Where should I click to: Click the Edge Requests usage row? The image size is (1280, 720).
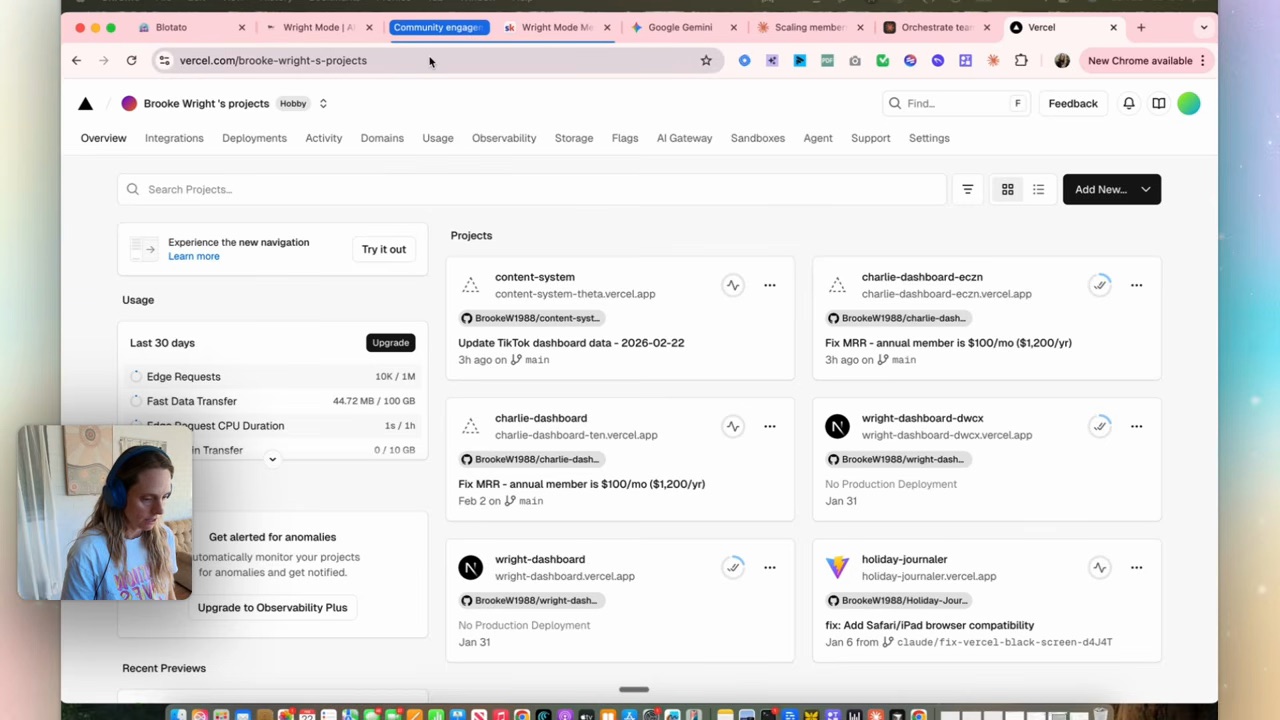pyautogui.click(x=272, y=376)
